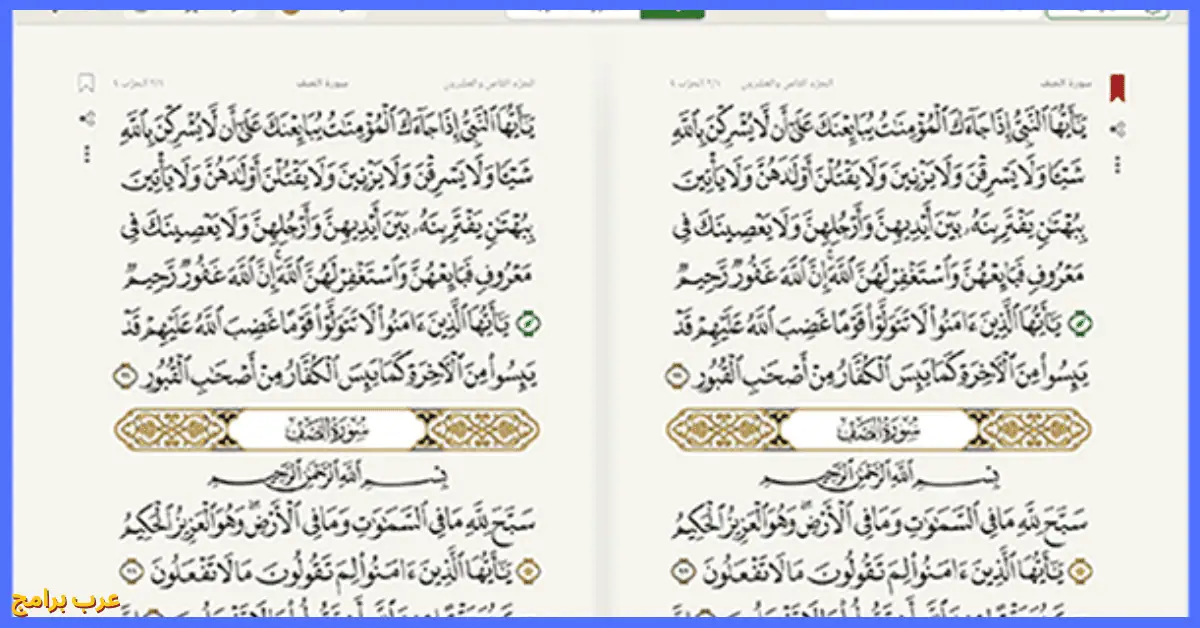Click the verse 13 end marker on the left page
1200x628 pixels.
pyautogui.click(x=127, y=376)
